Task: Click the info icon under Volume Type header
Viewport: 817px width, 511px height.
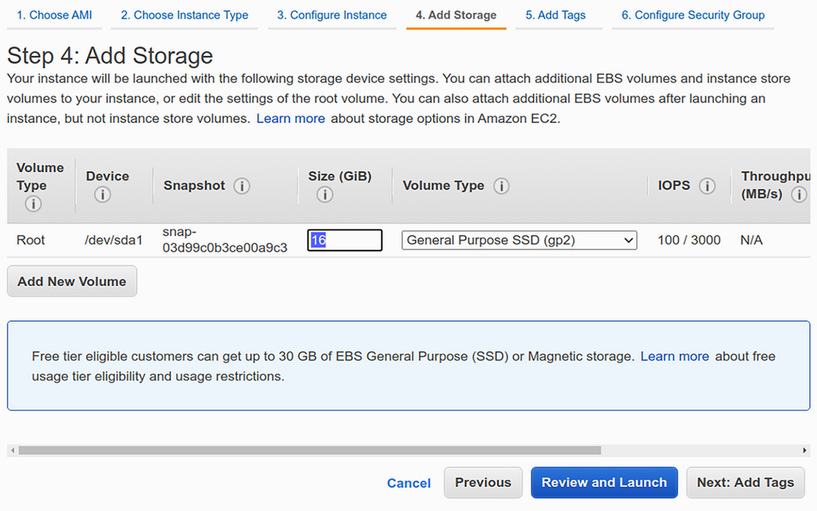Action: click(x=32, y=204)
